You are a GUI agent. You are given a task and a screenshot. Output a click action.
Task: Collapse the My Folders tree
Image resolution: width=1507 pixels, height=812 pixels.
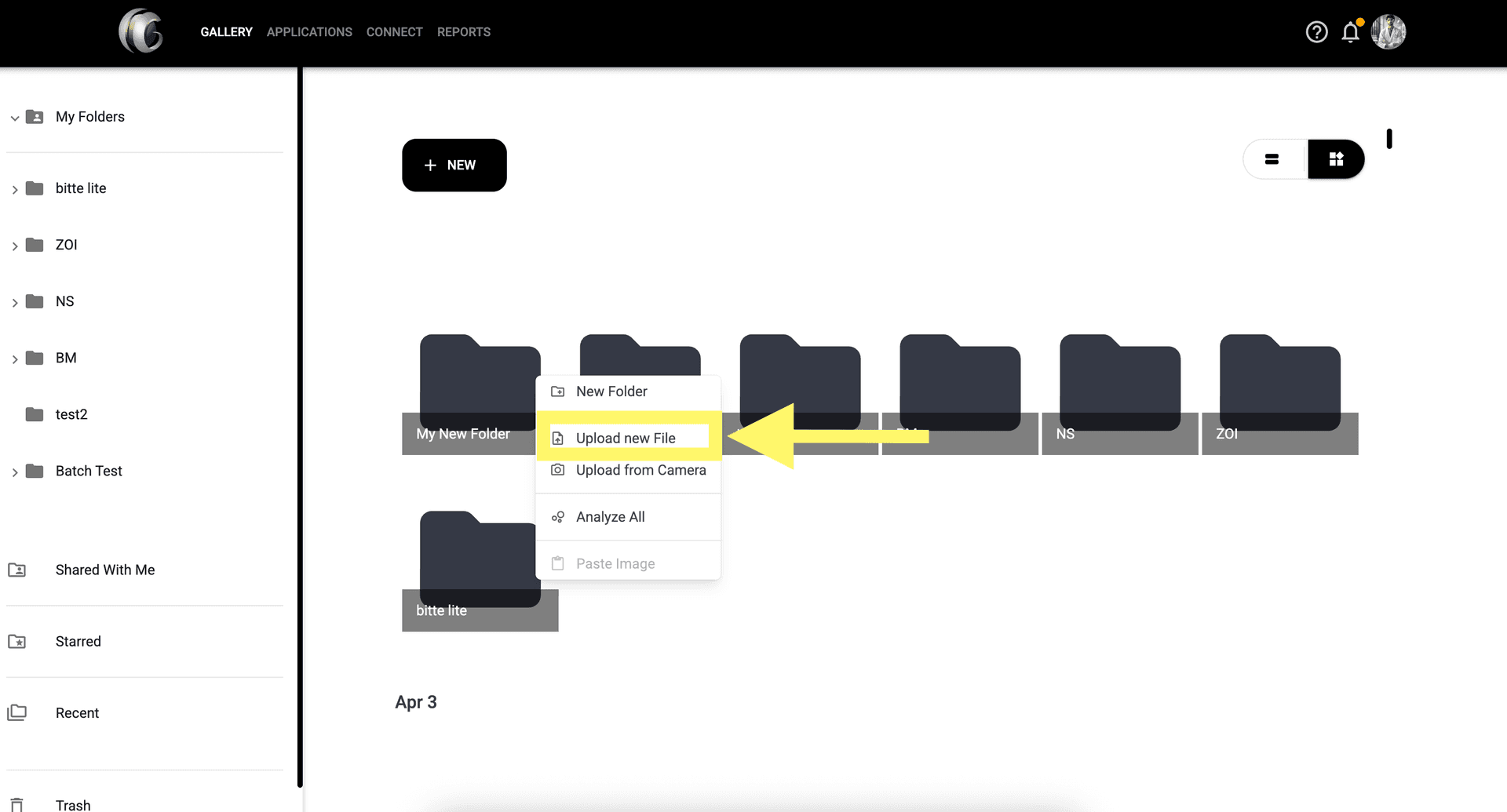coord(15,118)
